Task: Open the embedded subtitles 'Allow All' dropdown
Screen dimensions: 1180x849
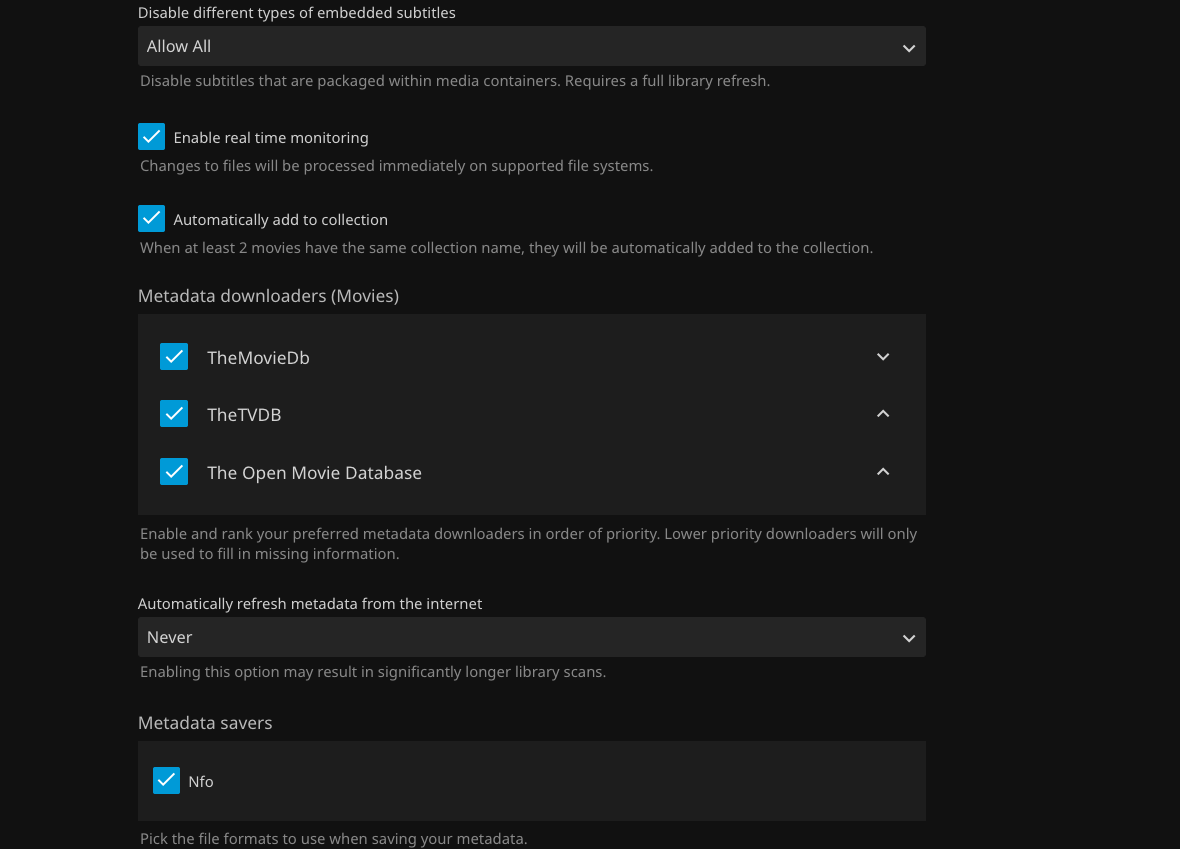Action: (x=530, y=46)
